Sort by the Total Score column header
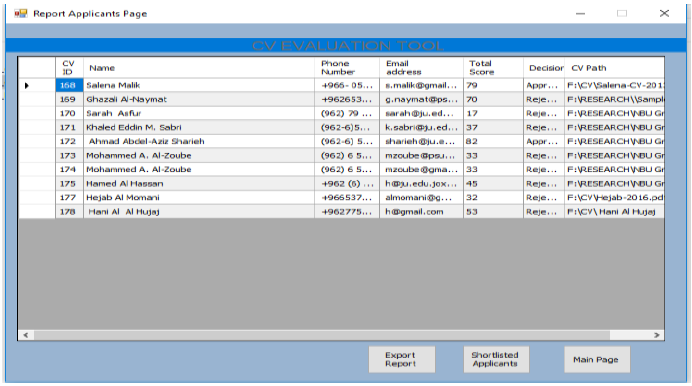The height and width of the screenshot is (386, 692). (493, 68)
